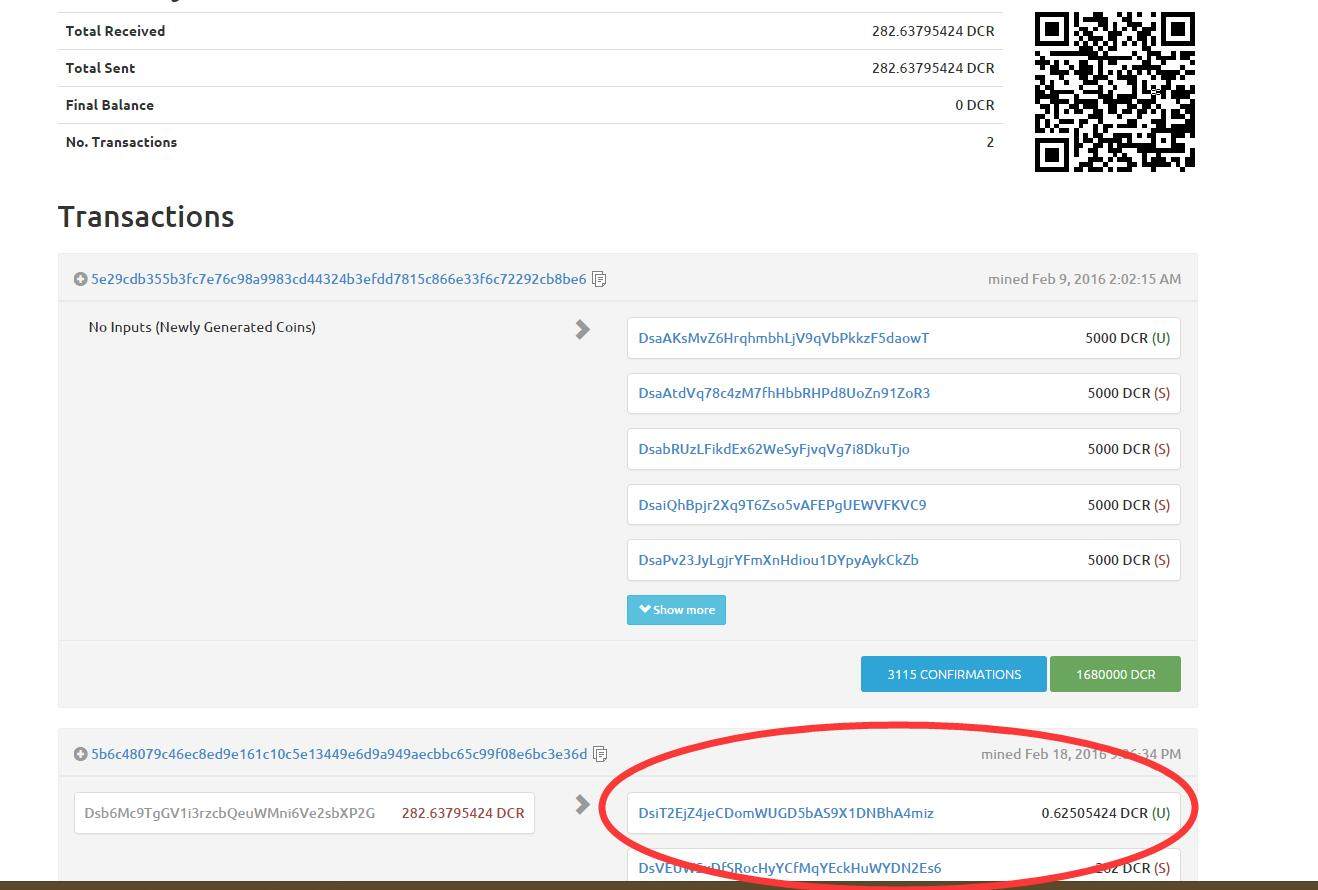
Task: Open address DsaiQhBpjr2Xq9T6Zso5vAFEPgUEWVFKVC9
Action: tap(782, 505)
